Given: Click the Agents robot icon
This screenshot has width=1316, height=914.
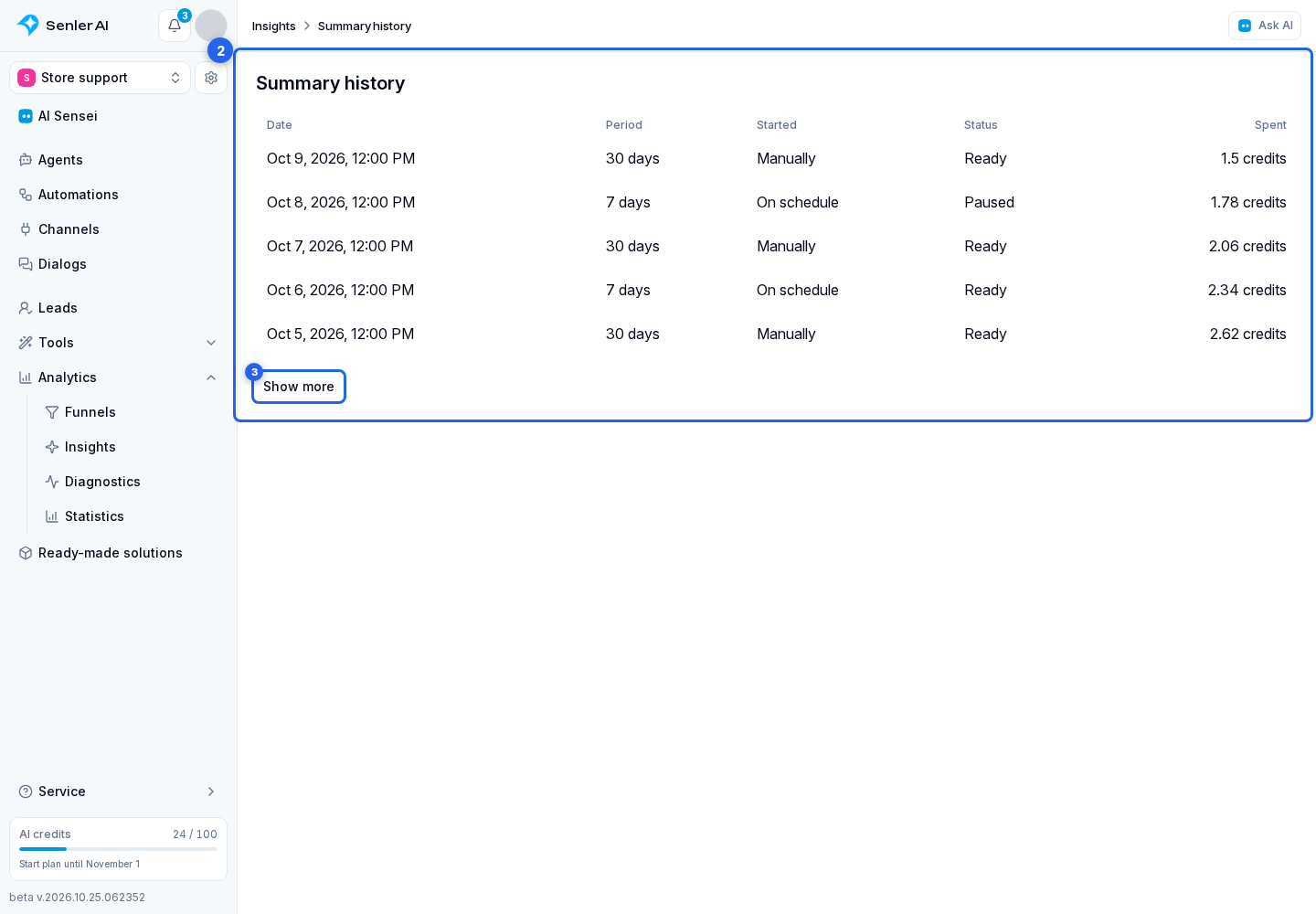Looking at the screenshot, I should coord(26,160).
